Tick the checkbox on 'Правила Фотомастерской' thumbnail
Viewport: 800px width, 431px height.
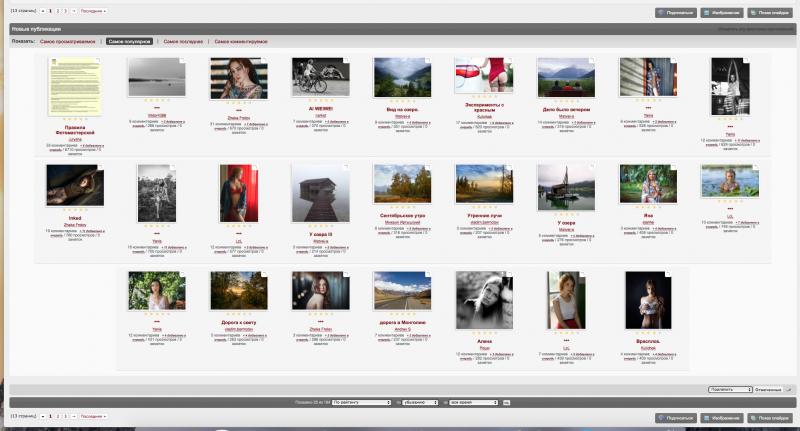(x=98, y=60)
